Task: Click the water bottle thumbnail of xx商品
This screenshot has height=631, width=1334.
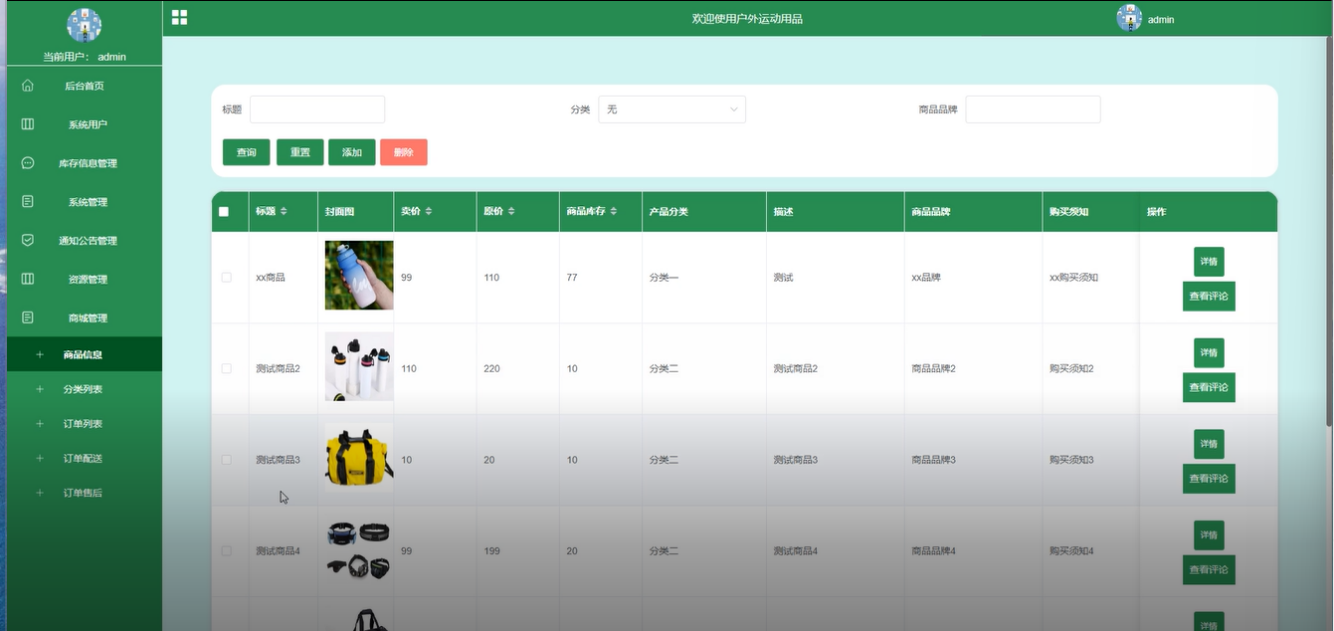Action: coord(359,275)
